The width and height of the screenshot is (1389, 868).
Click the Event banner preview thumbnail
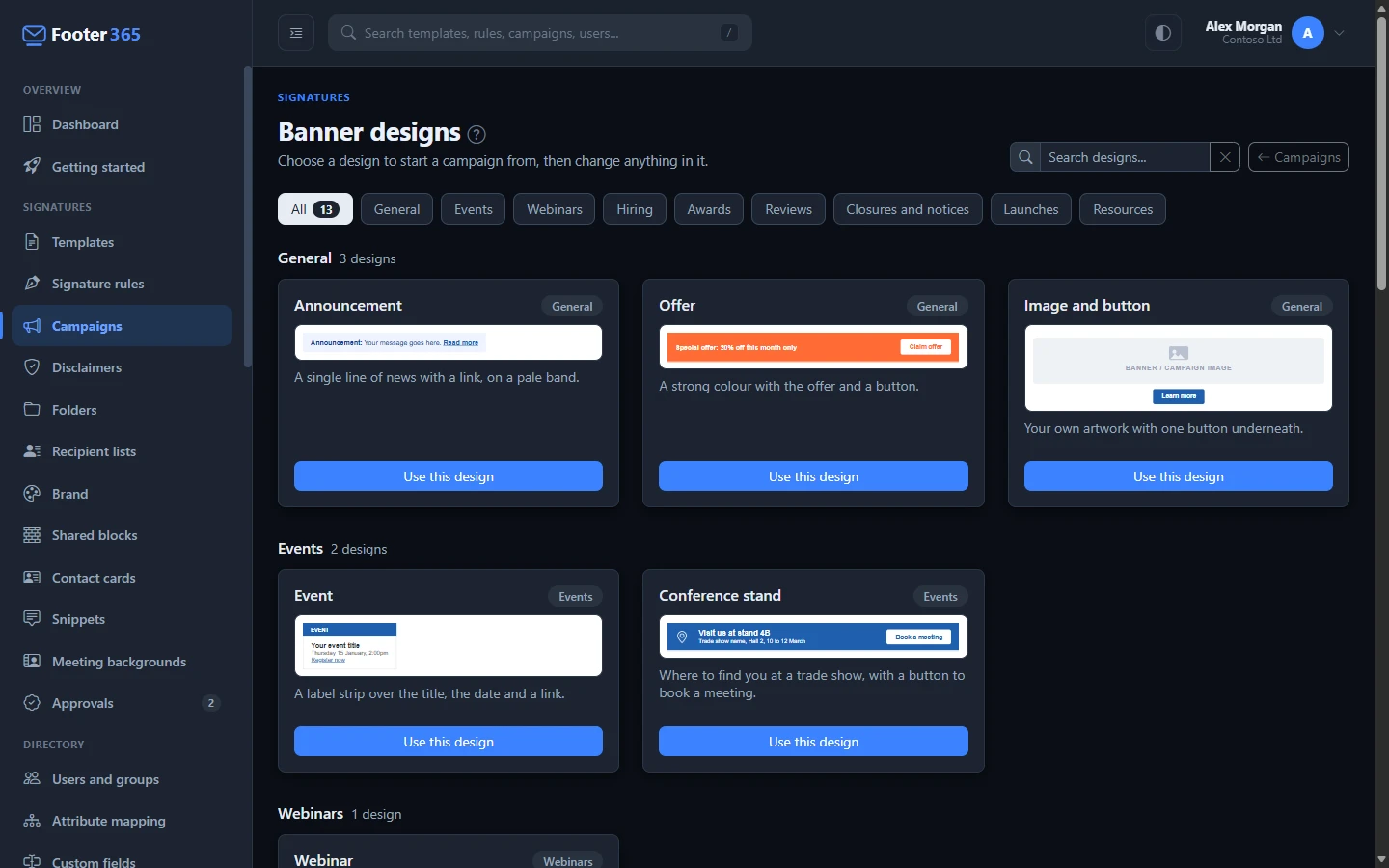click(x=449, y=646)
